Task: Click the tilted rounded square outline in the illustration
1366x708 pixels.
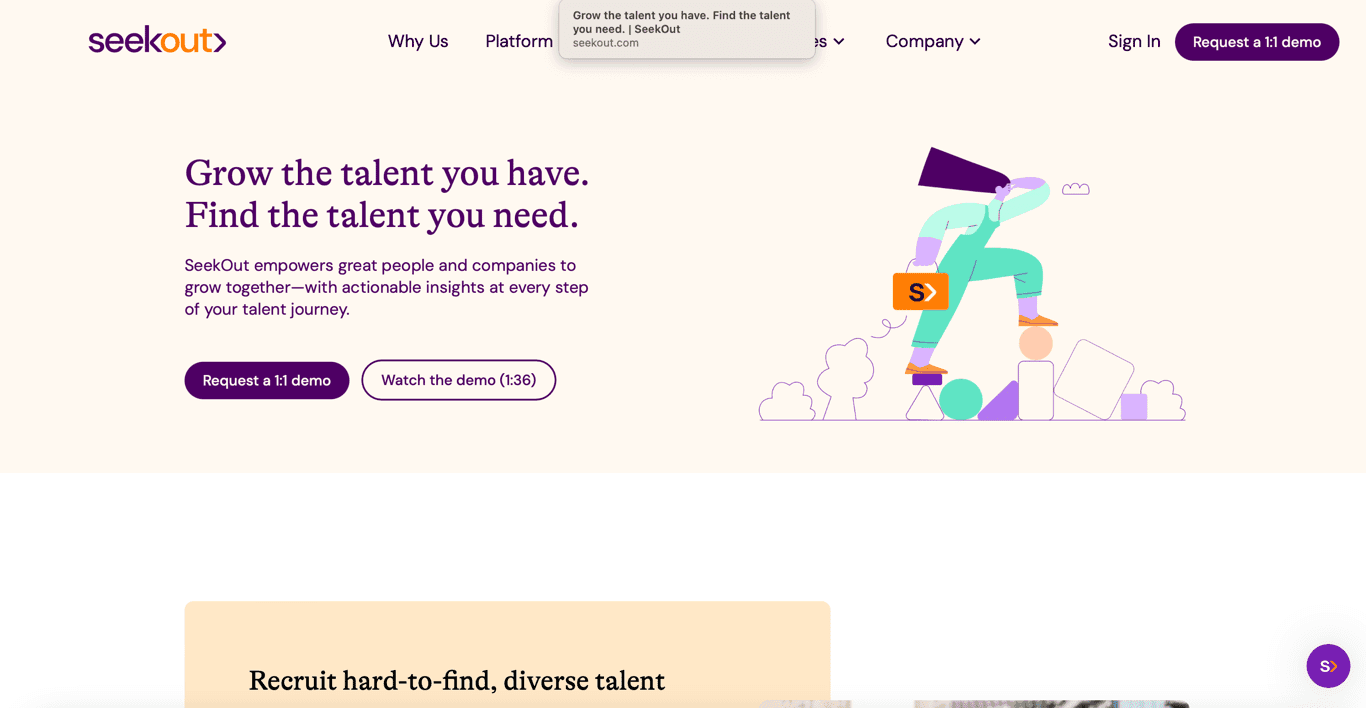Action: [x=1094, y=378]
